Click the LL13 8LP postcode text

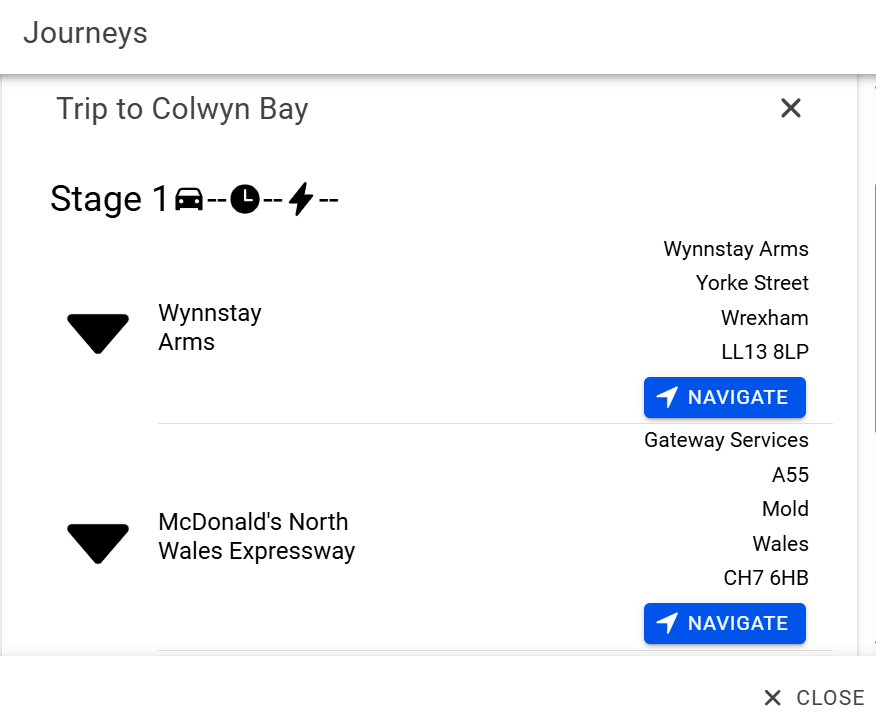click(765, 352)
